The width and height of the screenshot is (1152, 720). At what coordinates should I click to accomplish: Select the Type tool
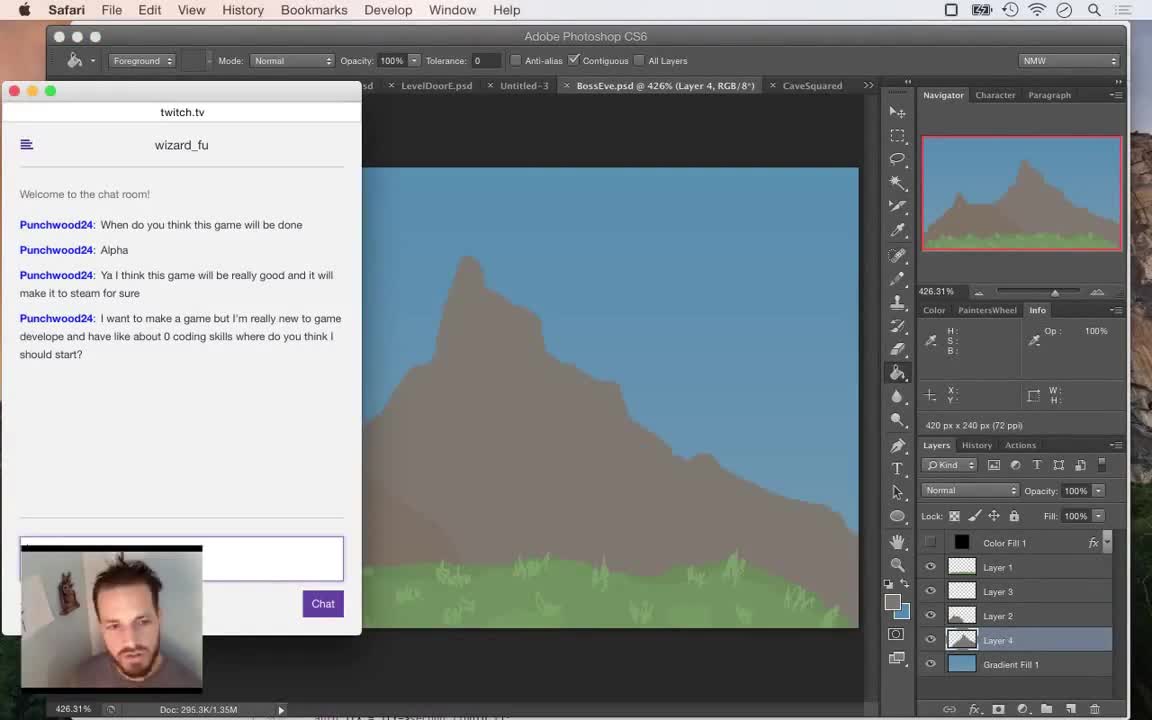[897, 469]
